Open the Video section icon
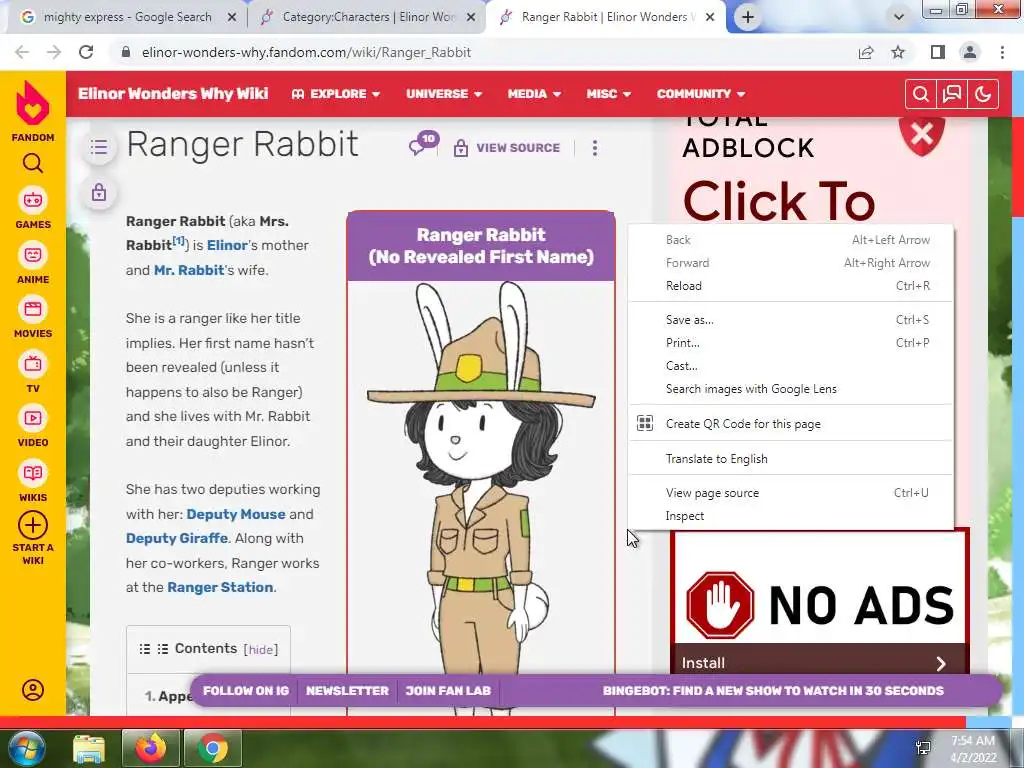Image resolution: width=1024 pixels, height=768 pixels. (33, 418)
